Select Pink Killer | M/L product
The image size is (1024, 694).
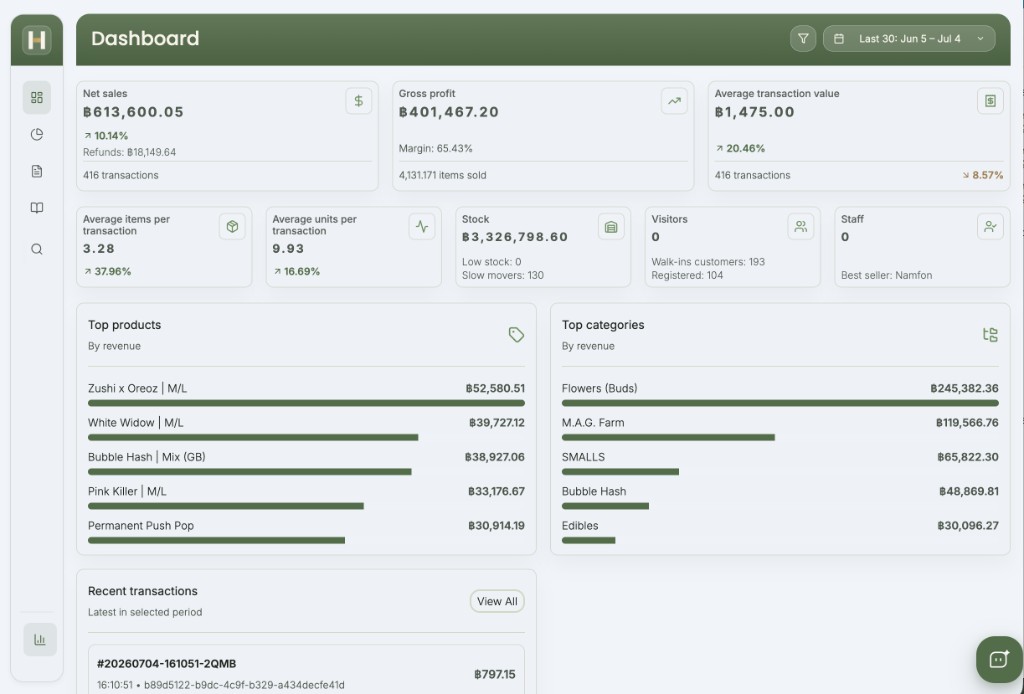point(127,492)
